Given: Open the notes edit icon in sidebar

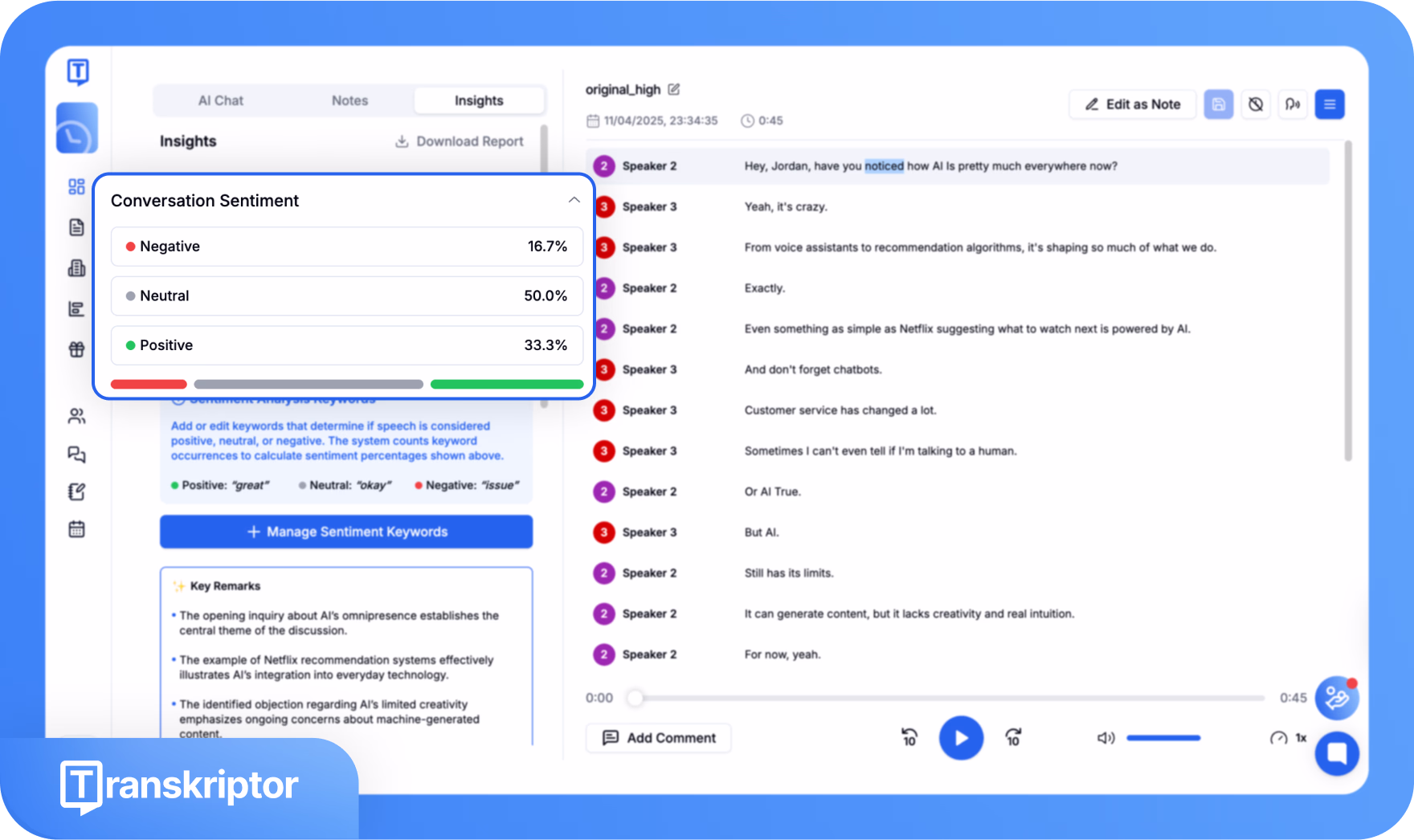Looking at the screenshot, I should [x=76, y=491].
